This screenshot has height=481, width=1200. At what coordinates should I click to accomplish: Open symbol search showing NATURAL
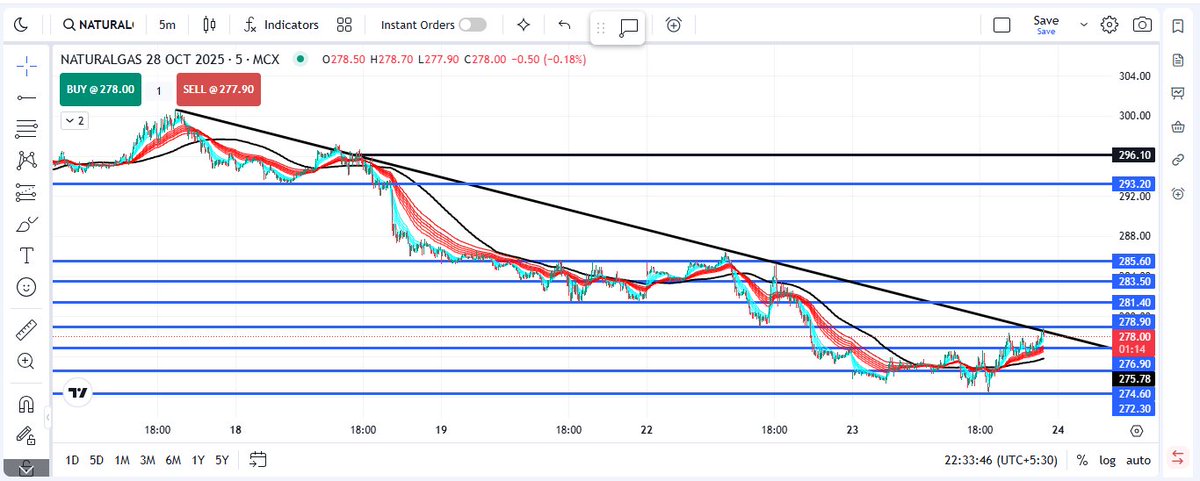tap(96, 24)
